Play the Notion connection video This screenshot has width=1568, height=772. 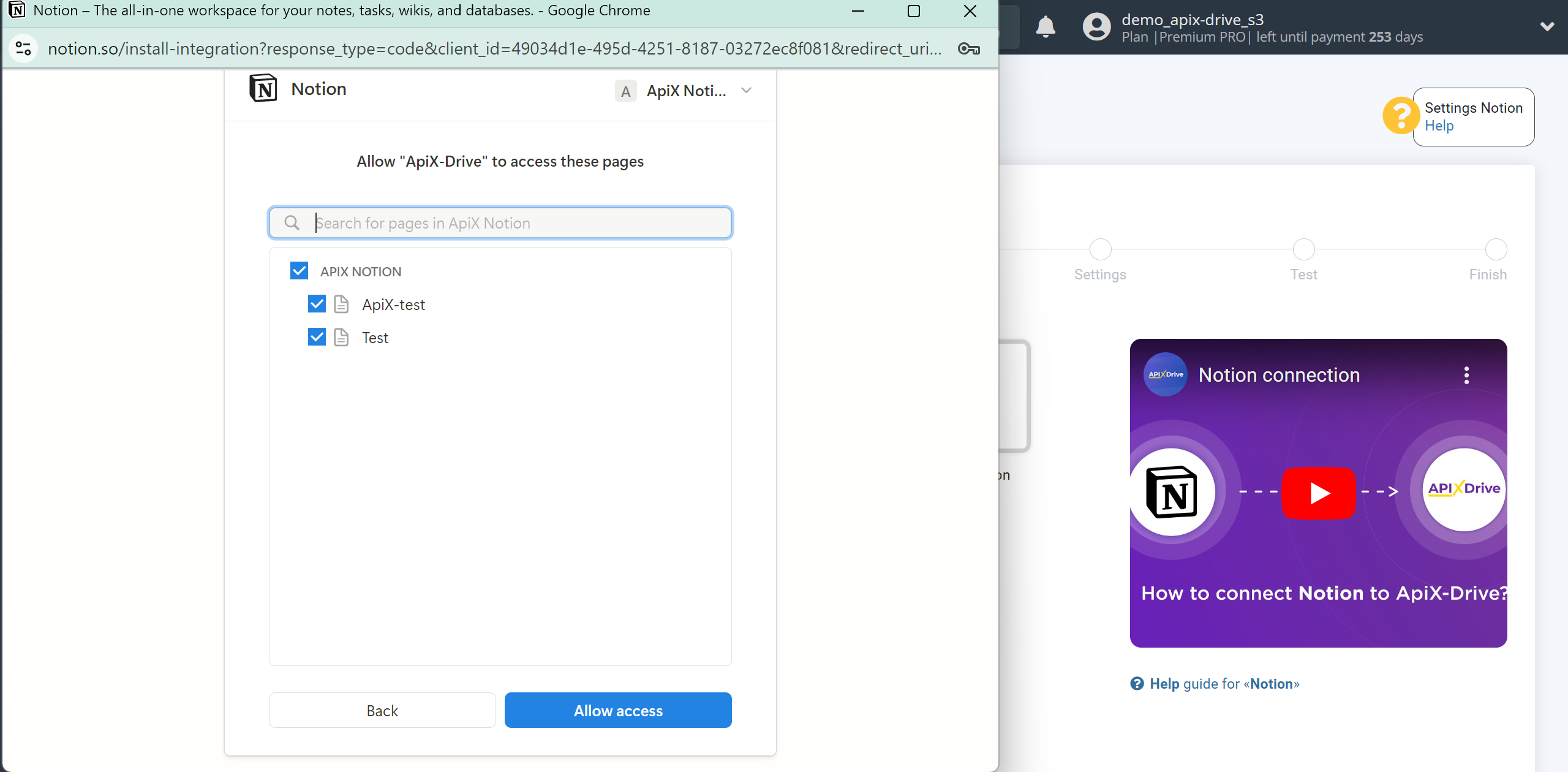pos(1318,493)
